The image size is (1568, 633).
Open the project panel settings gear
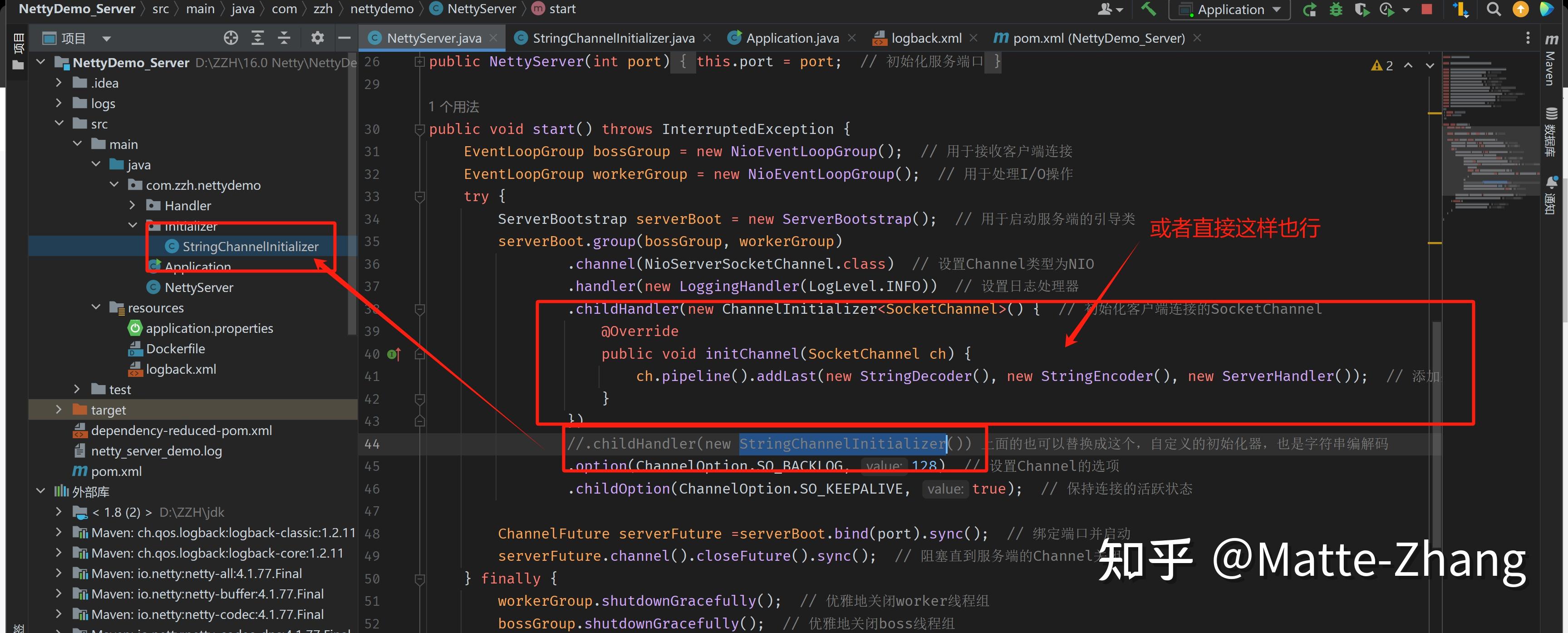[317, 38]
